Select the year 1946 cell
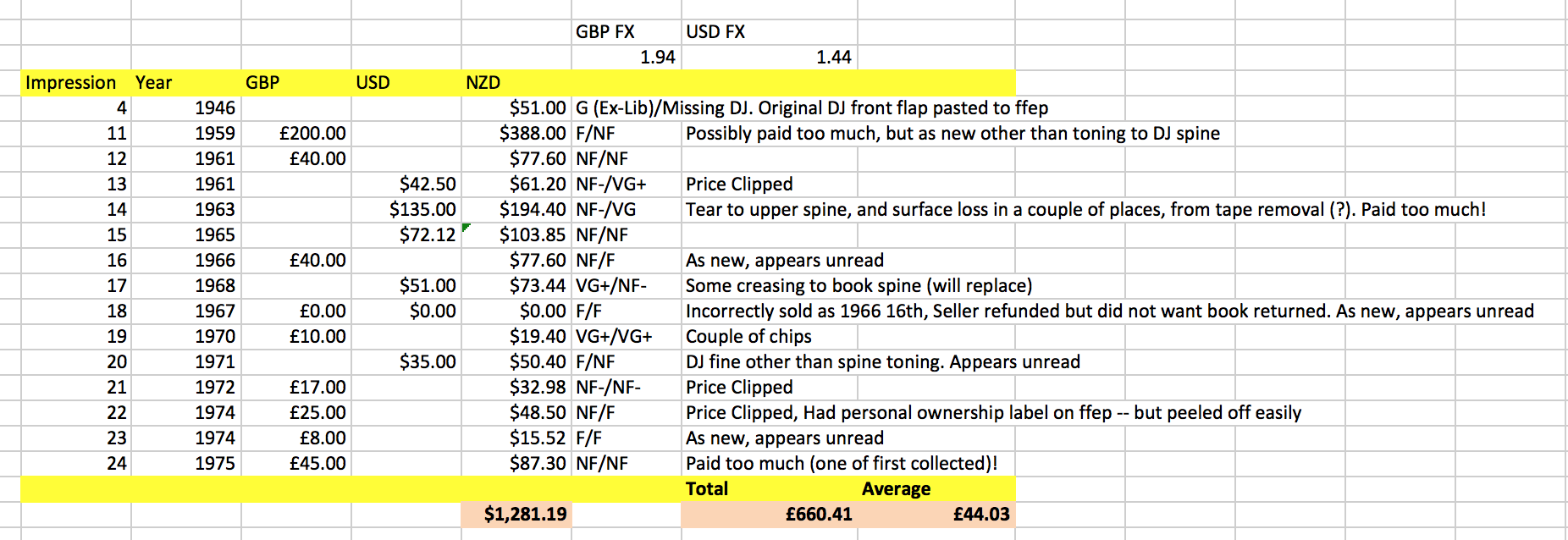This screenshot has height=540, width=1568. click(186, 108)
